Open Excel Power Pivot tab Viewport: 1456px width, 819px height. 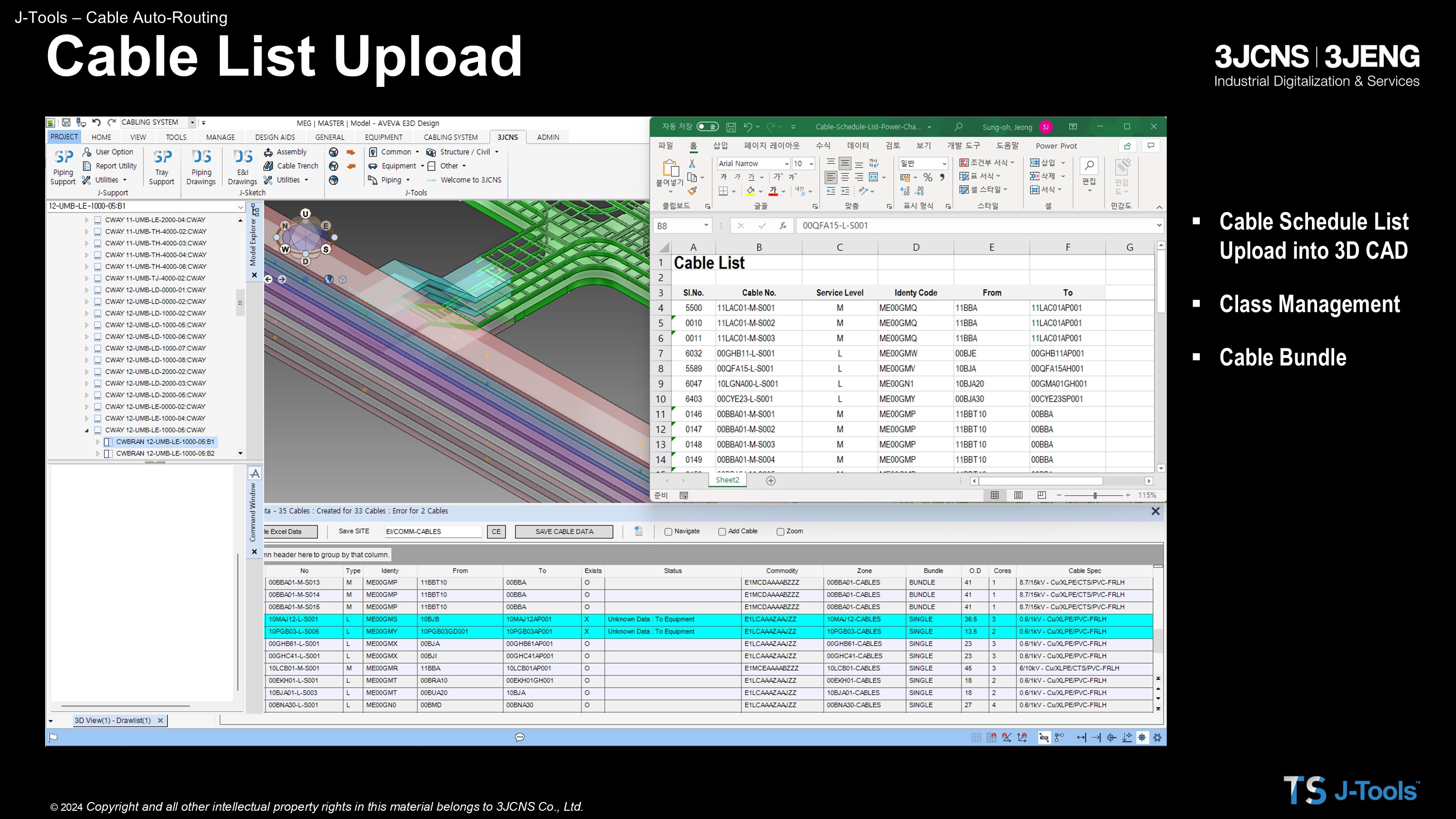(x=1056, y=146)
